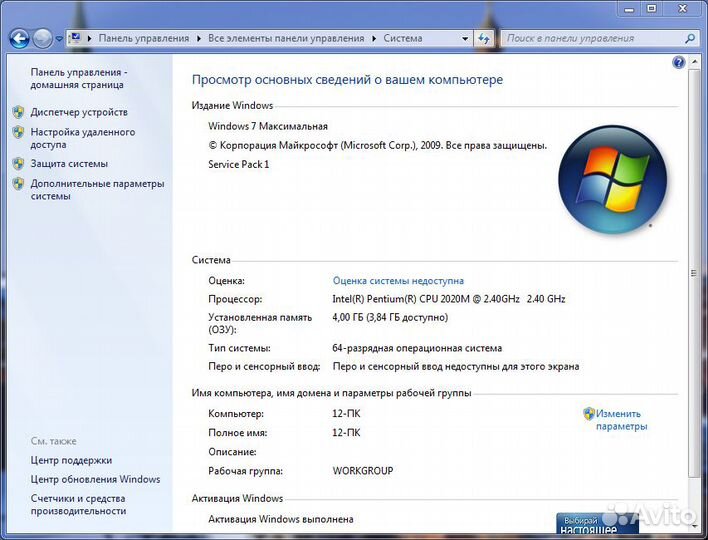This screenshot has width=708, height=540.
Task: Select Система breadcrumb item
Action: coord(403,38)
